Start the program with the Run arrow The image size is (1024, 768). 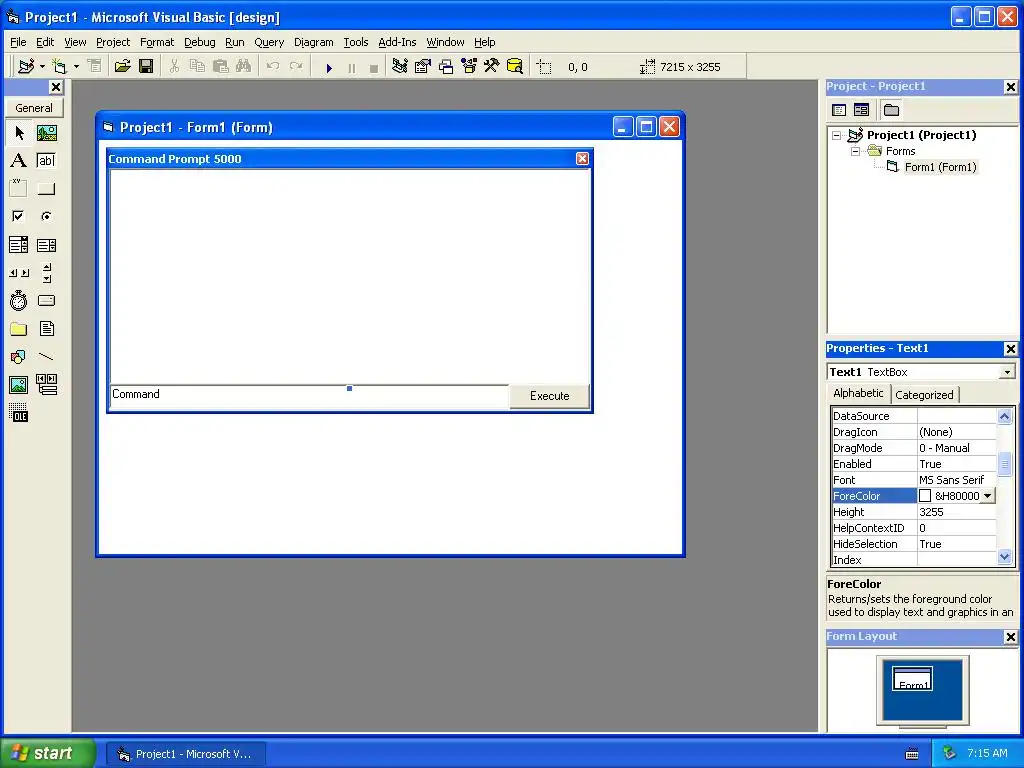pos(329,67)
